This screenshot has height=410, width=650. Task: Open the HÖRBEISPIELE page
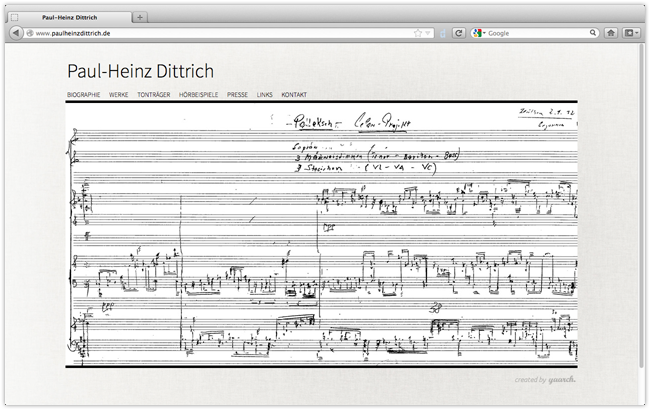click(199, 95)
